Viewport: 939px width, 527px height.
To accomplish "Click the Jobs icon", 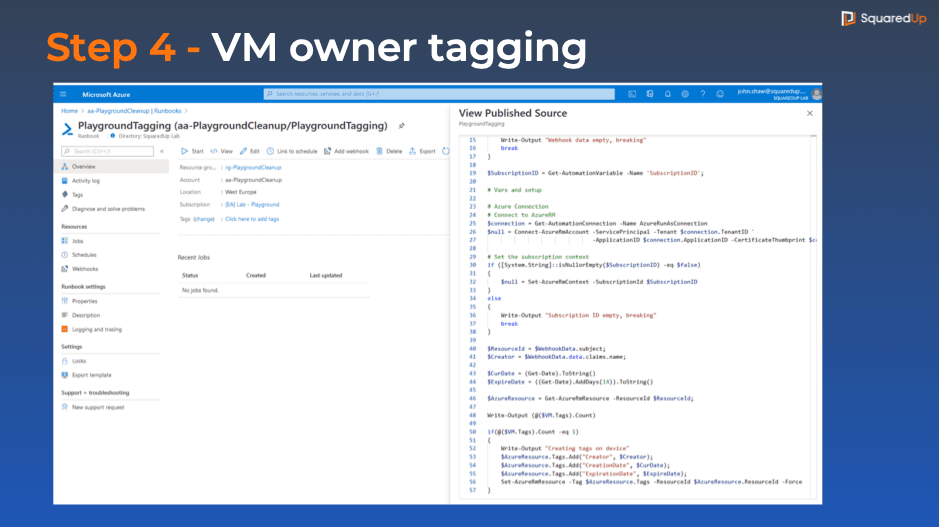I will (65, 241).
